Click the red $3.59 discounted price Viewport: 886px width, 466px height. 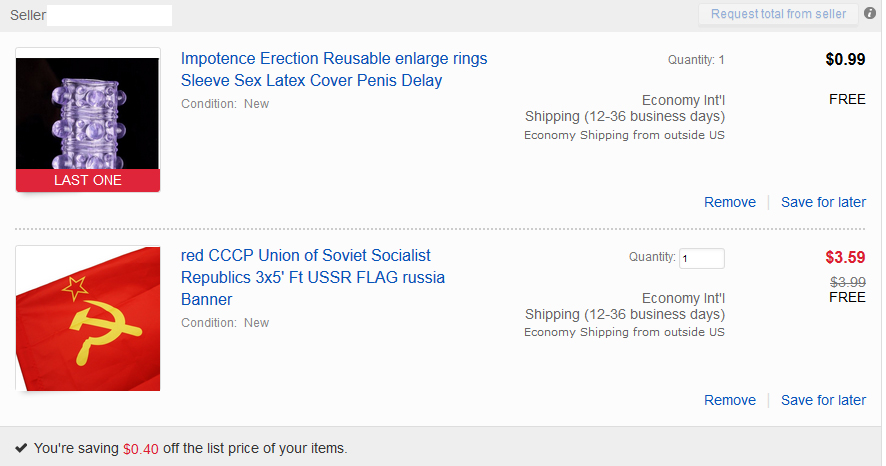[x=845, y=257]
